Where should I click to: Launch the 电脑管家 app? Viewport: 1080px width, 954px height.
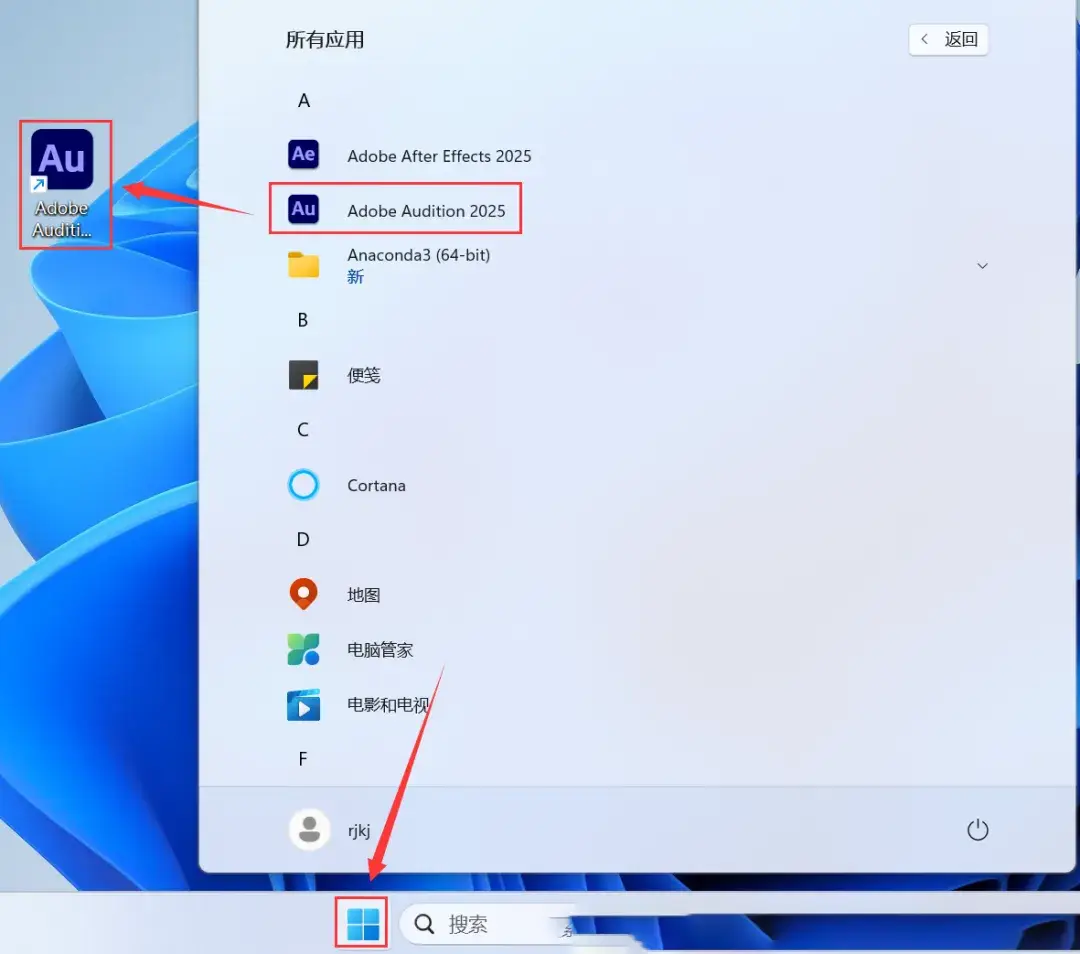[379, 650]
